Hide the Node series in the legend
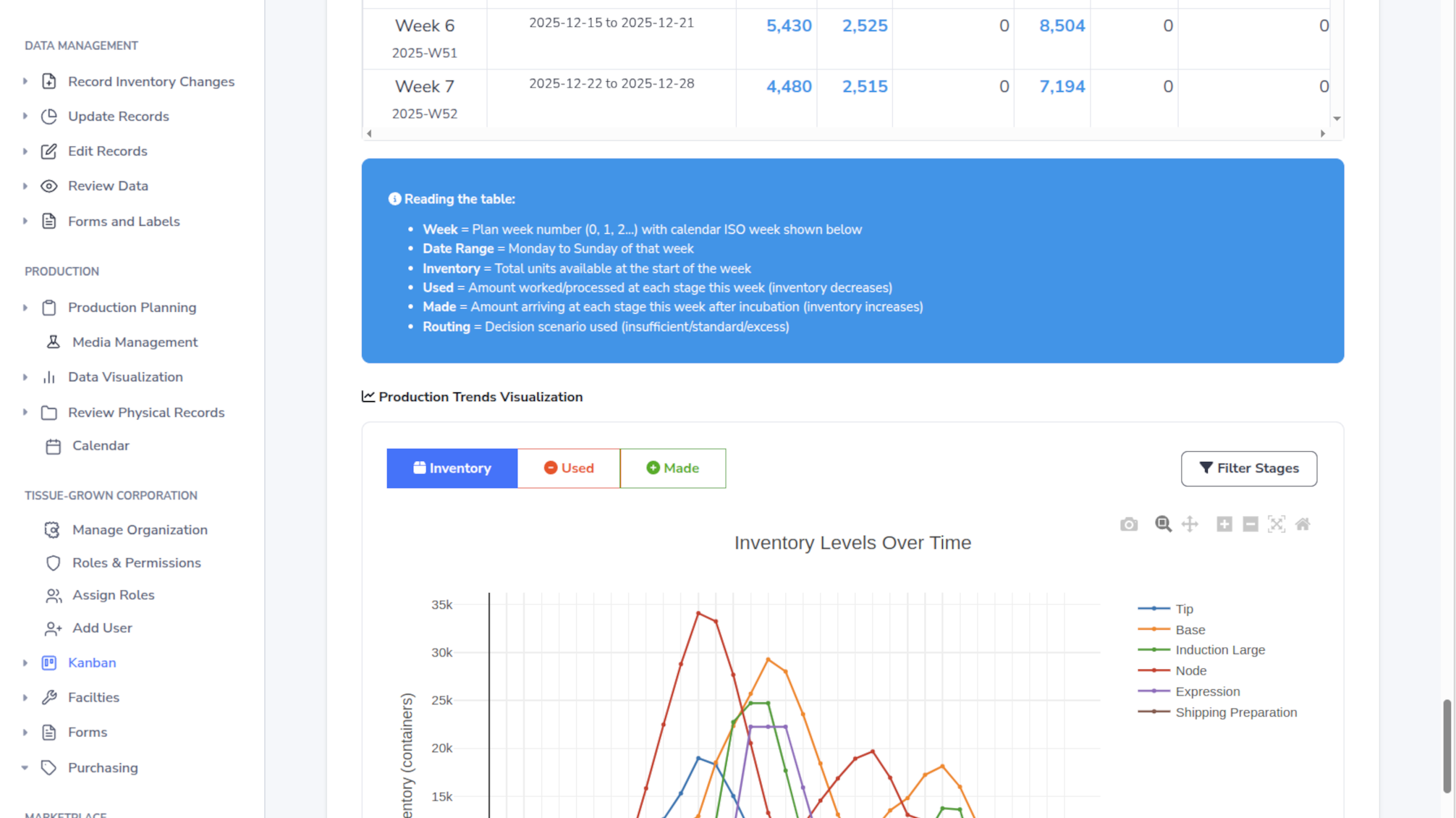This screenshot has height=818, width=1456. (x=1190, y=670)
